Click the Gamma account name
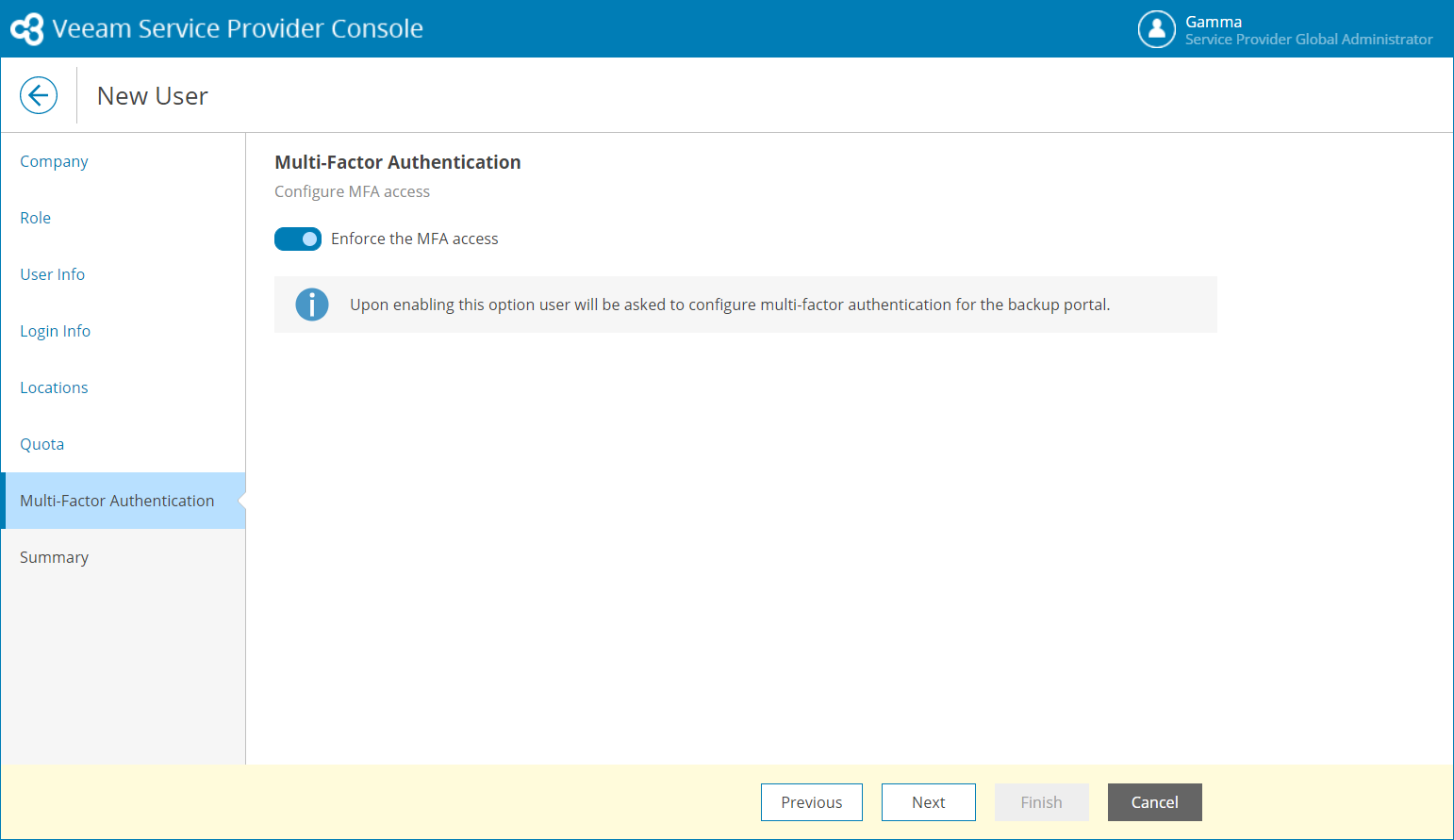This screenshot has height=840, width=1454. (1214, 22)
